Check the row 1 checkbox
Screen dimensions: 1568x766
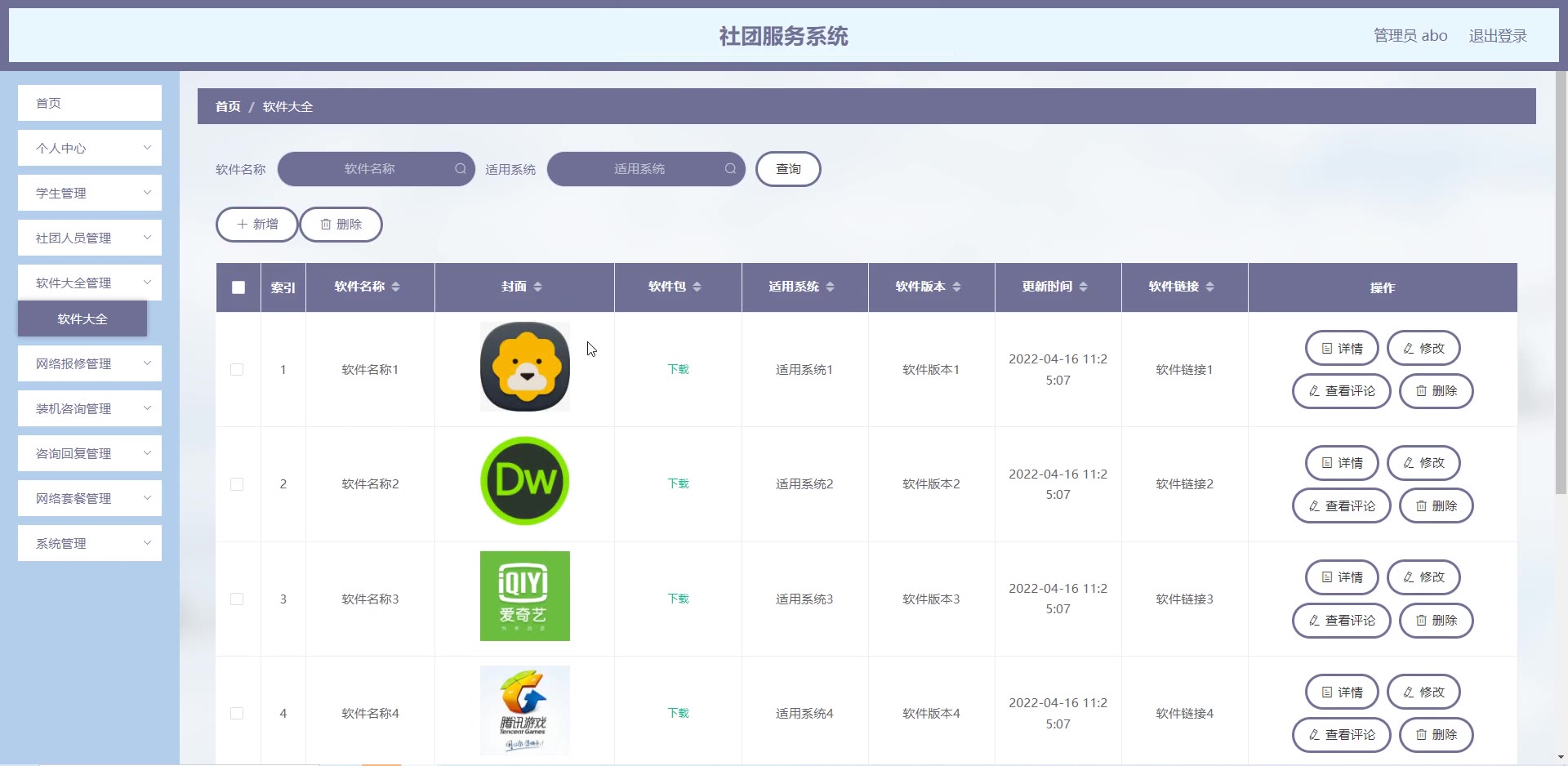pos(237,370)
